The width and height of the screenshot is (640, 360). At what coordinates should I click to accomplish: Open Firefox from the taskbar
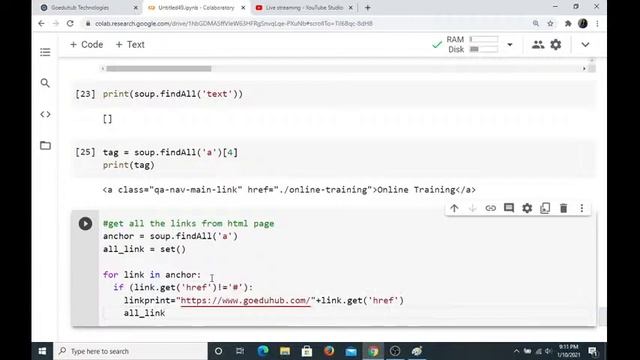[329, 351]
